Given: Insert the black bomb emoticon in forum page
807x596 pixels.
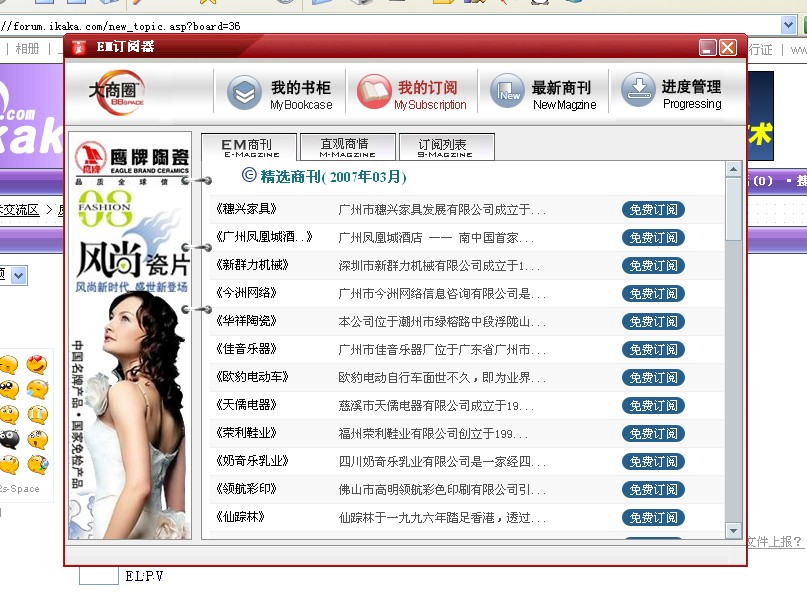Looking at the screenshot, I should coord(9,439).
